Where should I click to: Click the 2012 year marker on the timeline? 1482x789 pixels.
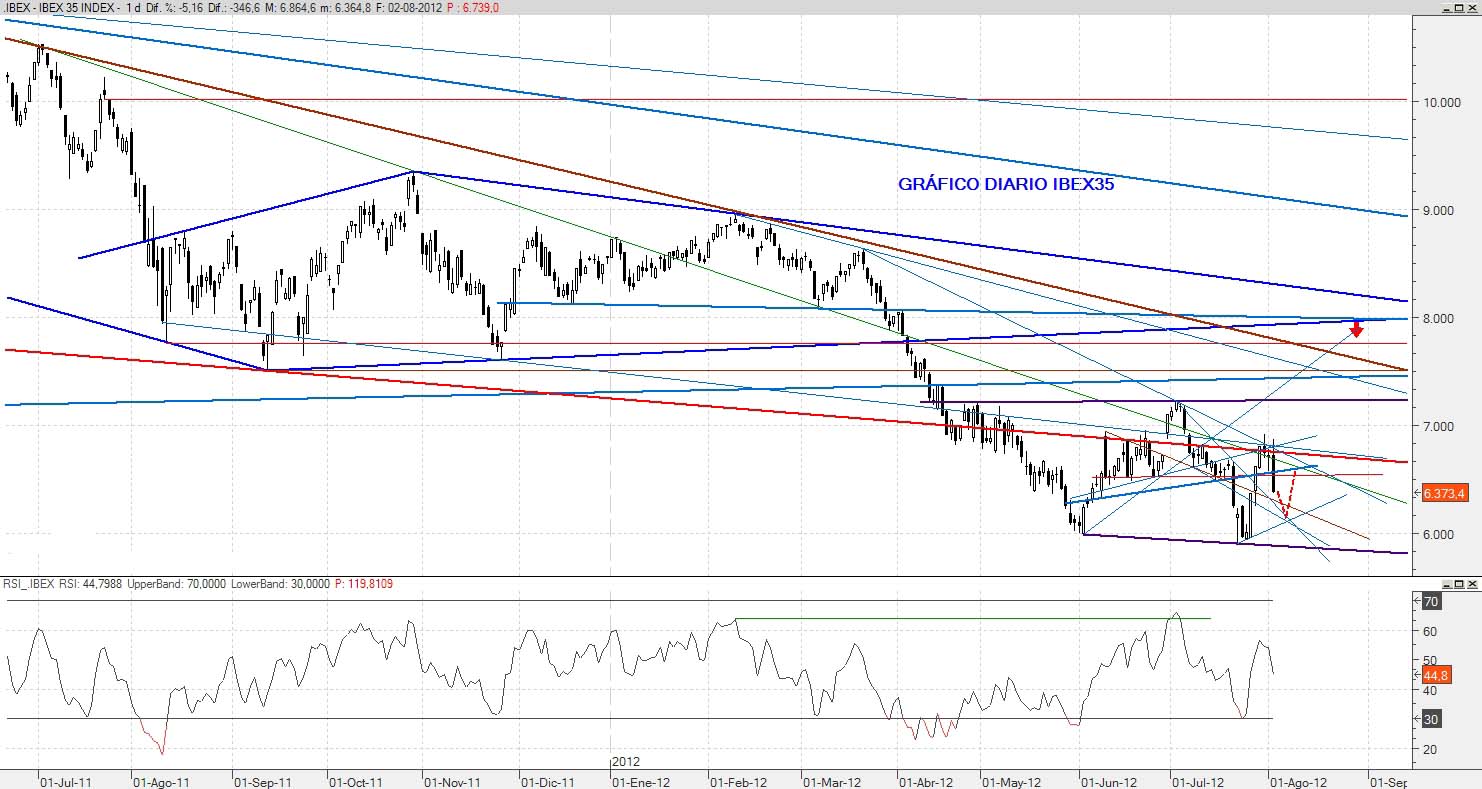[x=626, y=762]
